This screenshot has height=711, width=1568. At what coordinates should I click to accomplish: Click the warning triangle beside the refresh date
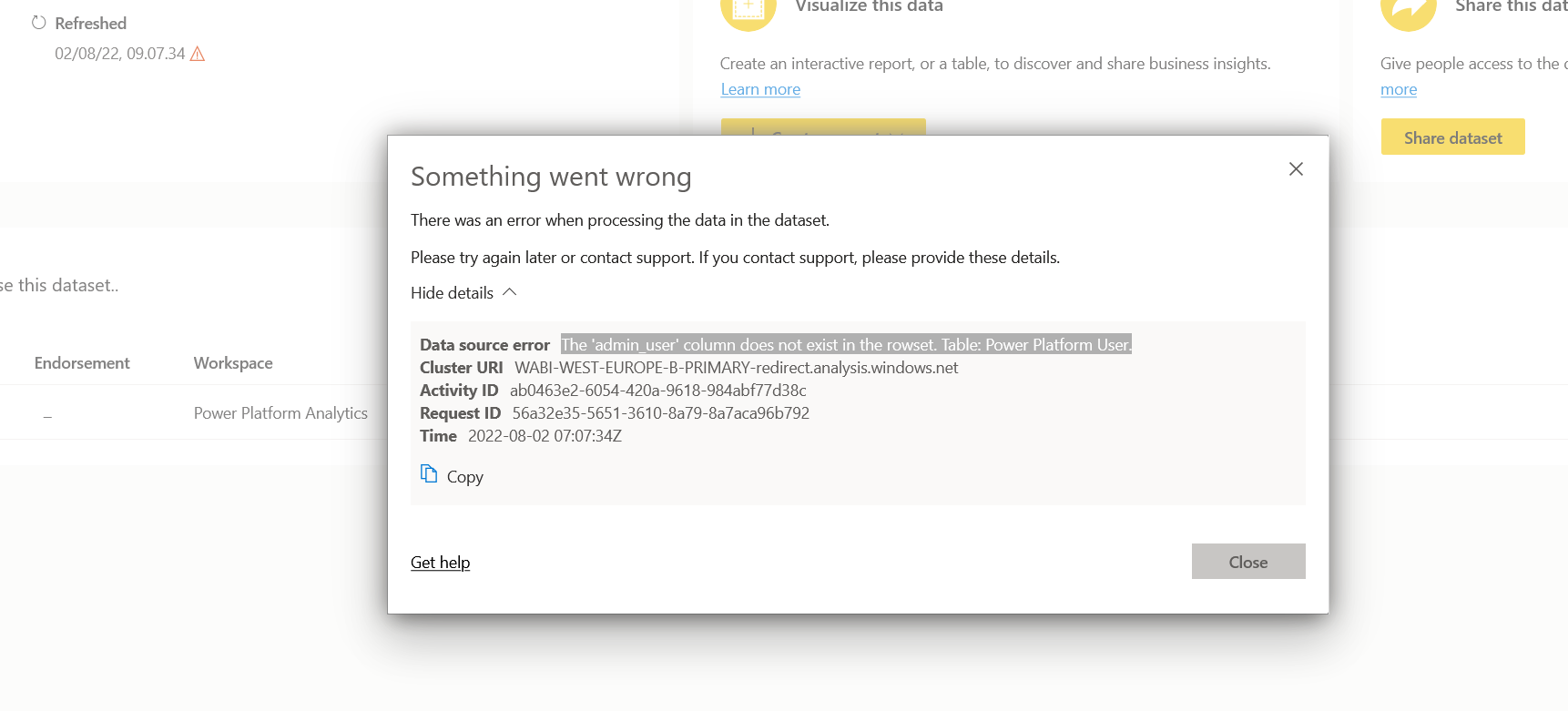pos(199,54)
